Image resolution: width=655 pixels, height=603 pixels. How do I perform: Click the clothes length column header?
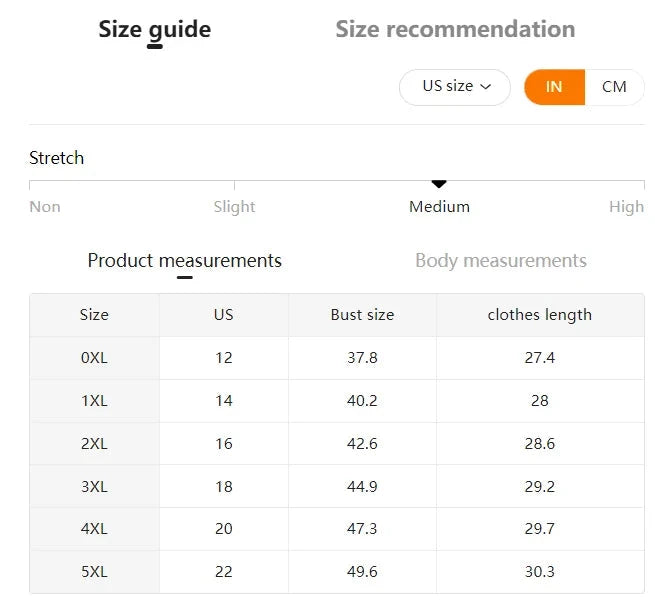pyautogui.click(x=539, y=315)
